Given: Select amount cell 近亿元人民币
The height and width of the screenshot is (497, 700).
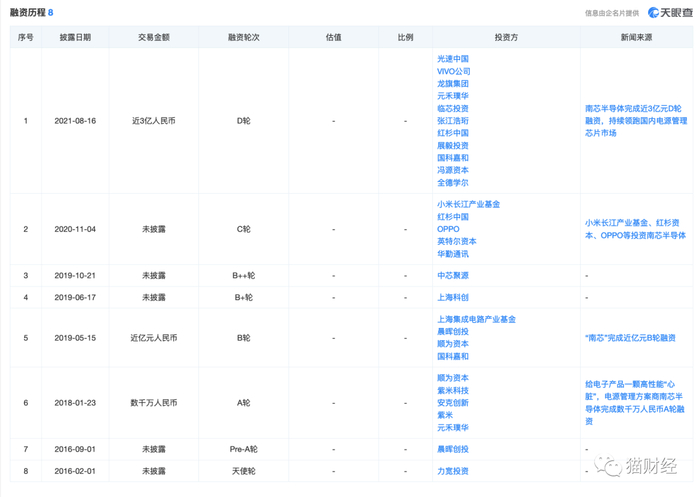Looking at the screenshot, I should [154, 338].
